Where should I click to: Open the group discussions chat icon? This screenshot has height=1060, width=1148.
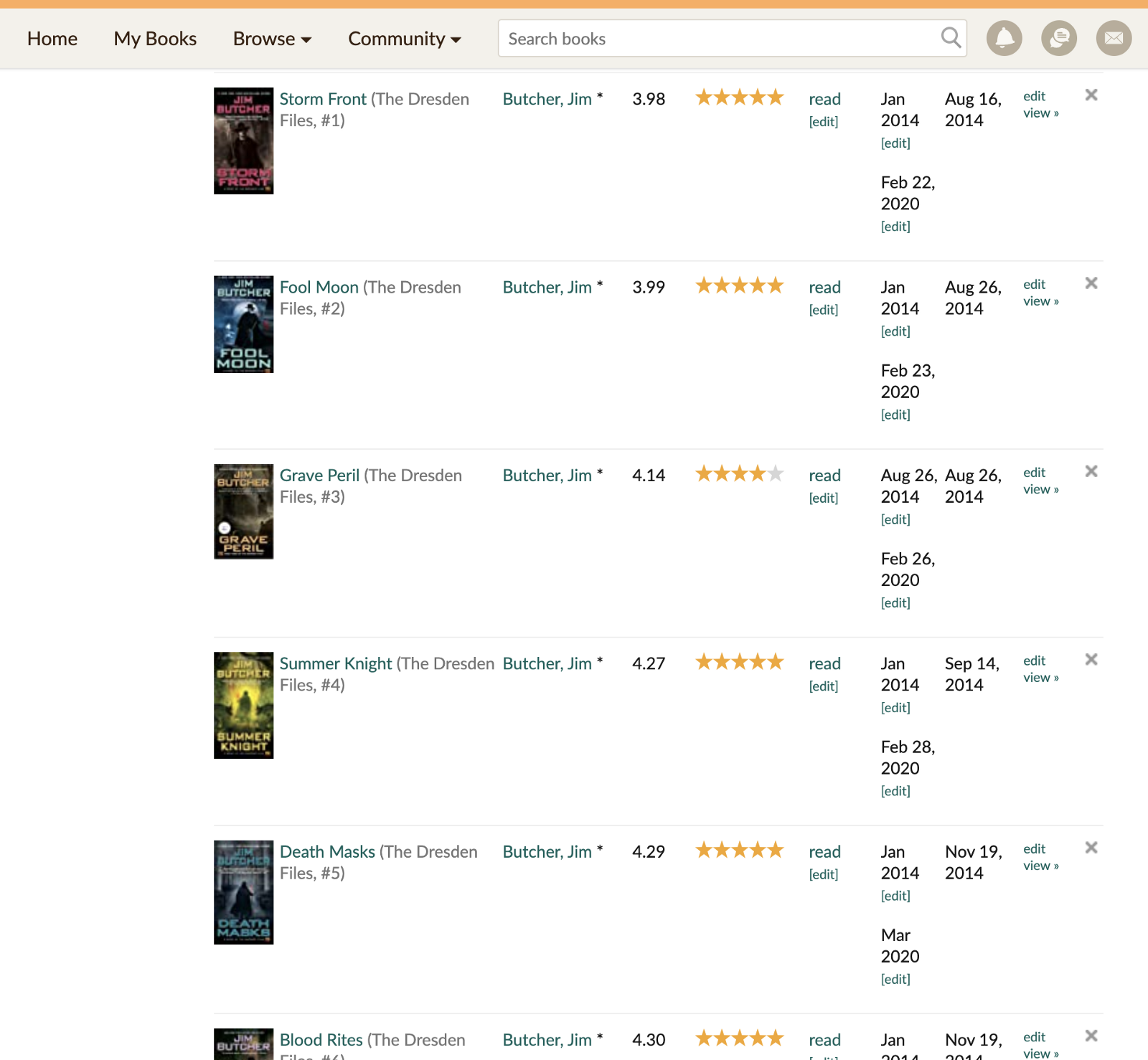(x=1058, y=38)
